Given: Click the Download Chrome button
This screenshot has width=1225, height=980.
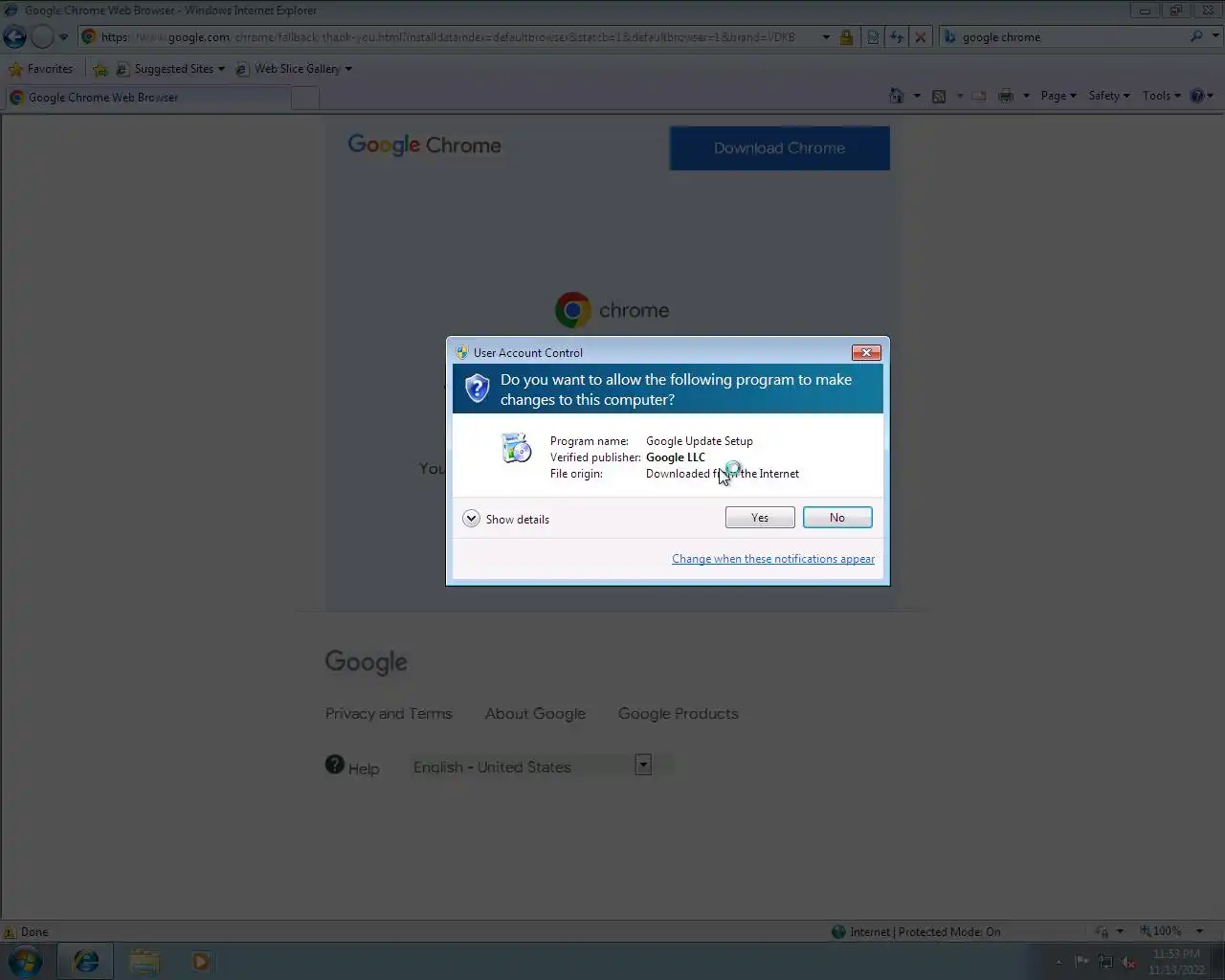Looking at the screenshot, I should point(779,148).
